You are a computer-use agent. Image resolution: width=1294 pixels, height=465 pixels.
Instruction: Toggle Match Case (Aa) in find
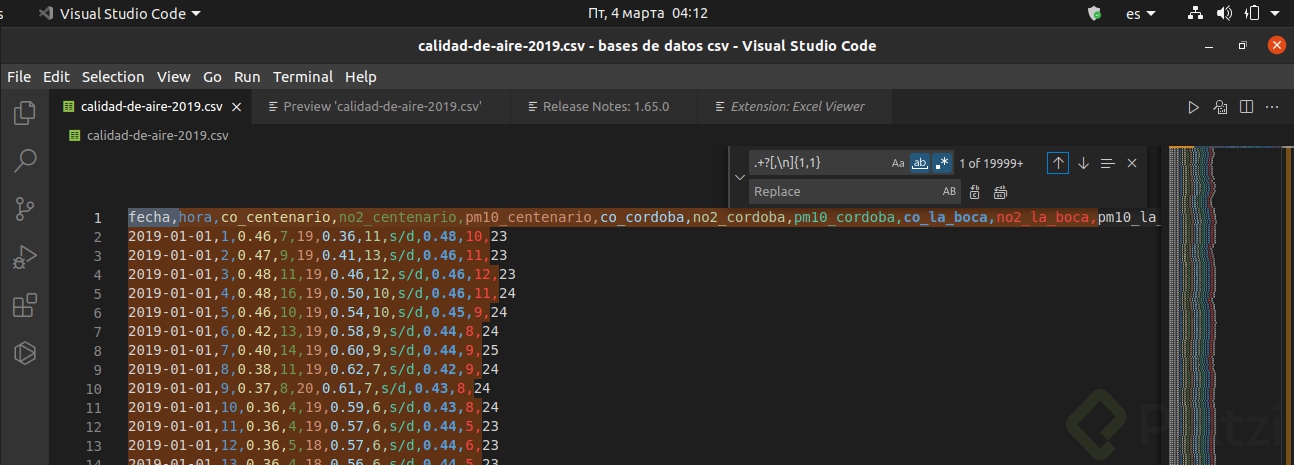point(898,163)
